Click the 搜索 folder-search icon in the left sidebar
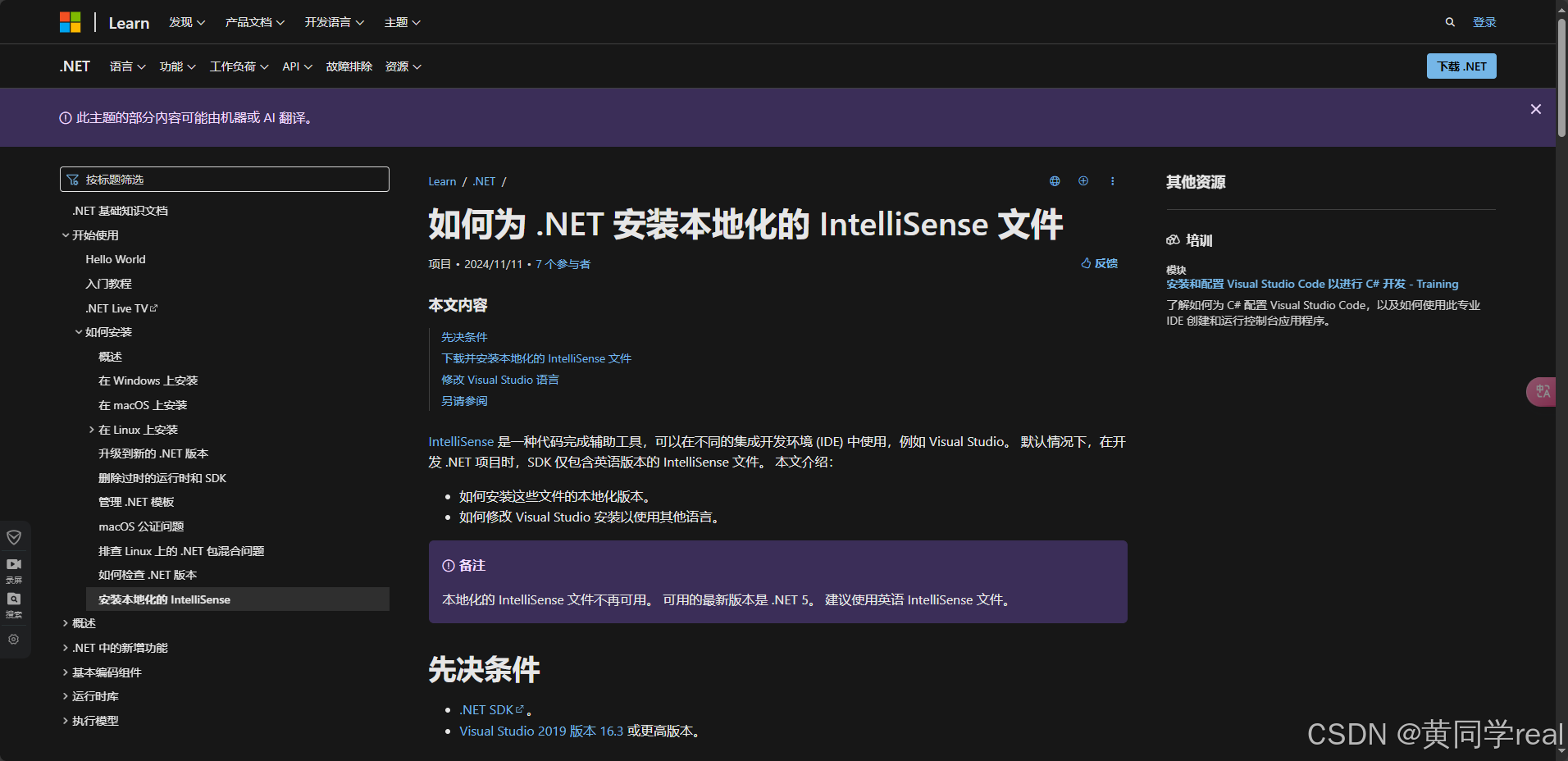 click(14, 599)
